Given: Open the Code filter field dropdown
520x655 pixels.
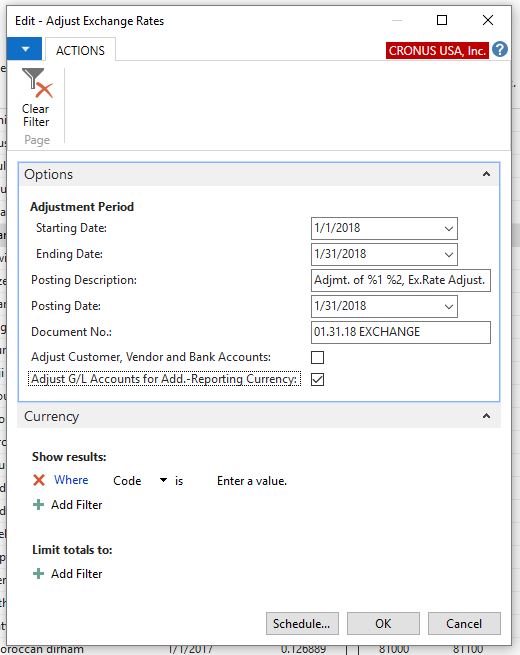Looking at the screenshot, I should [164, 480].
